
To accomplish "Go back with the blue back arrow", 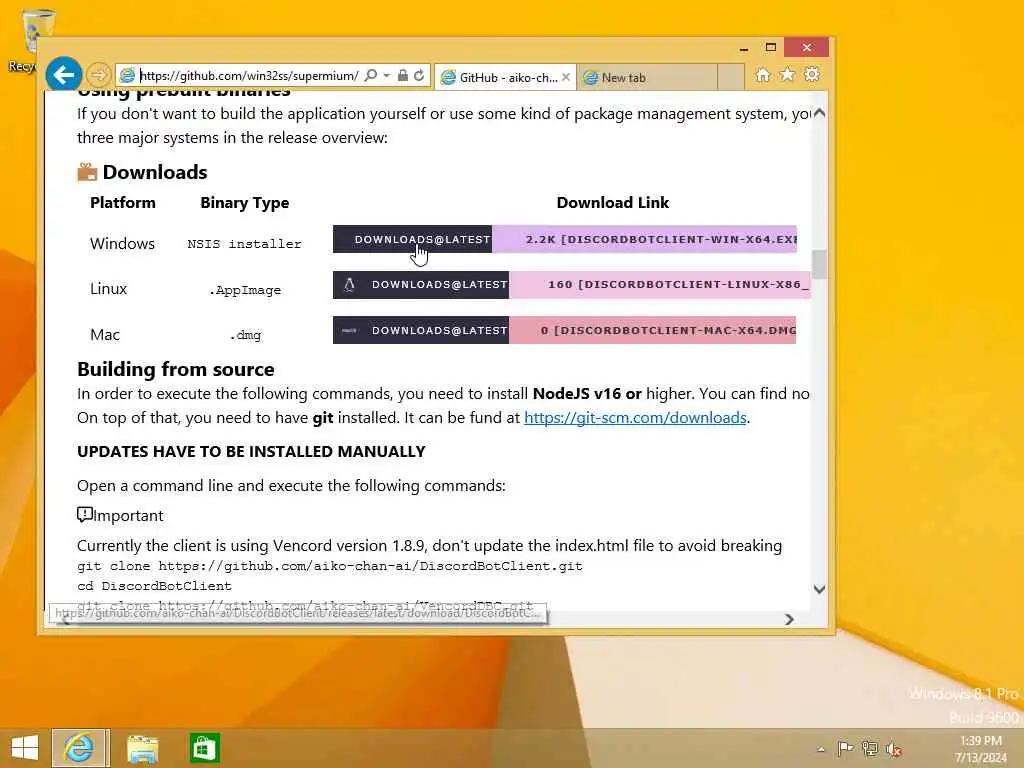I will click(63, 75).
